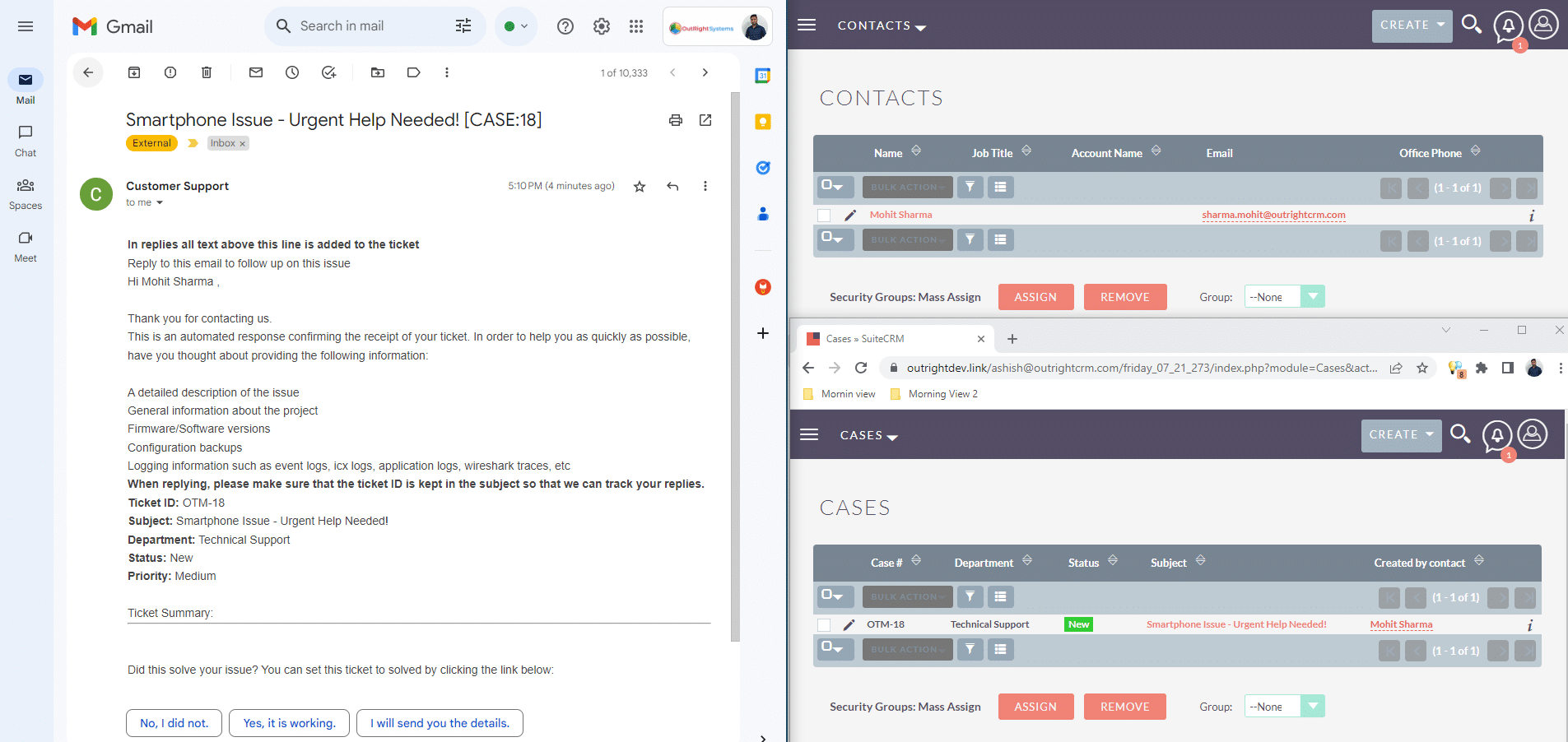Edit case OTM-18 pencil icon
This screenshot has width=1568, height=742.
pyautogui.click(x=849, y=625)
